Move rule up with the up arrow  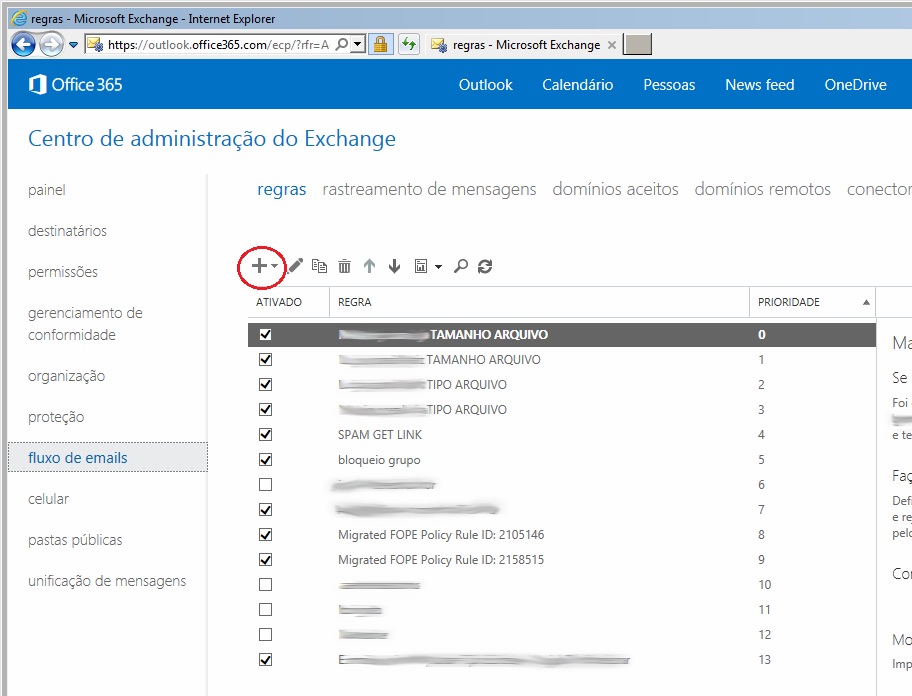369,266
